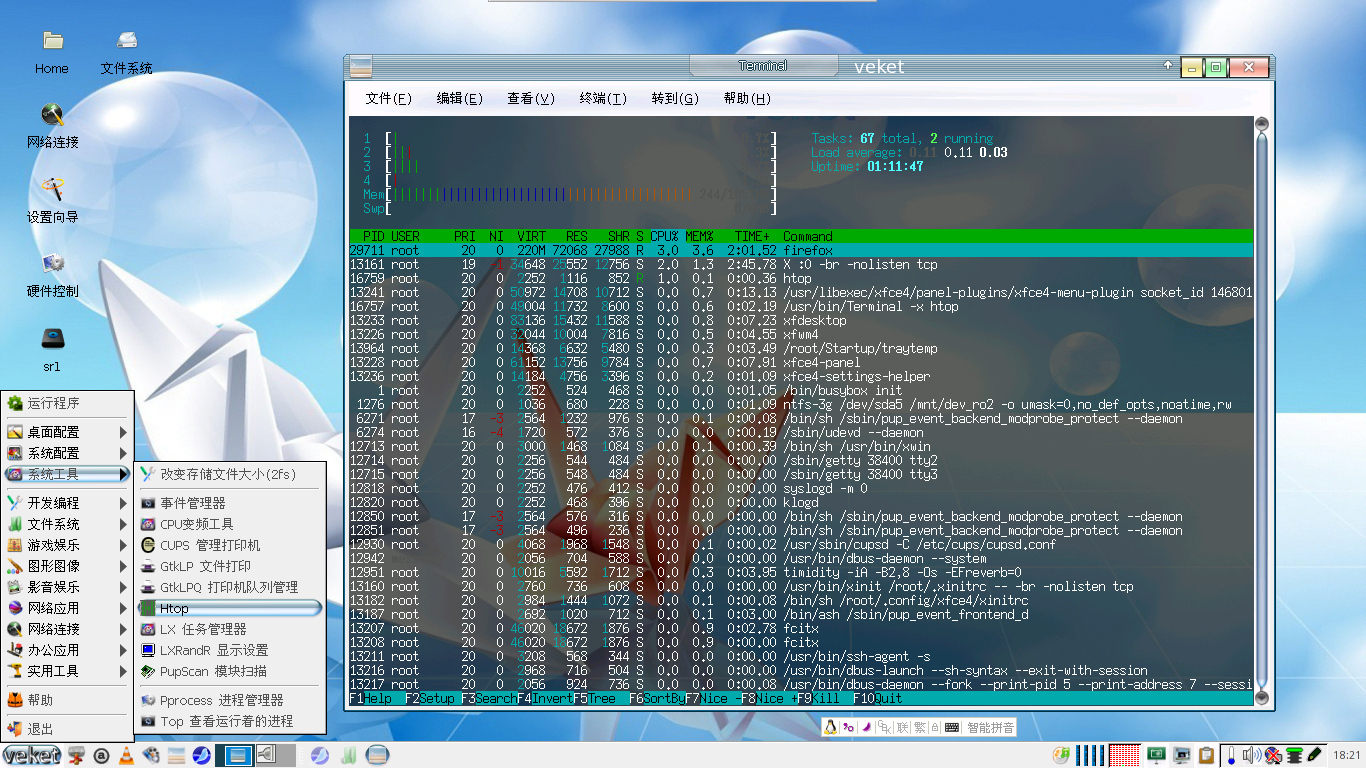Toggle half-moon full/half width mode
The height and width of the screenshot is (768, 1366).
tap(868, 727)
